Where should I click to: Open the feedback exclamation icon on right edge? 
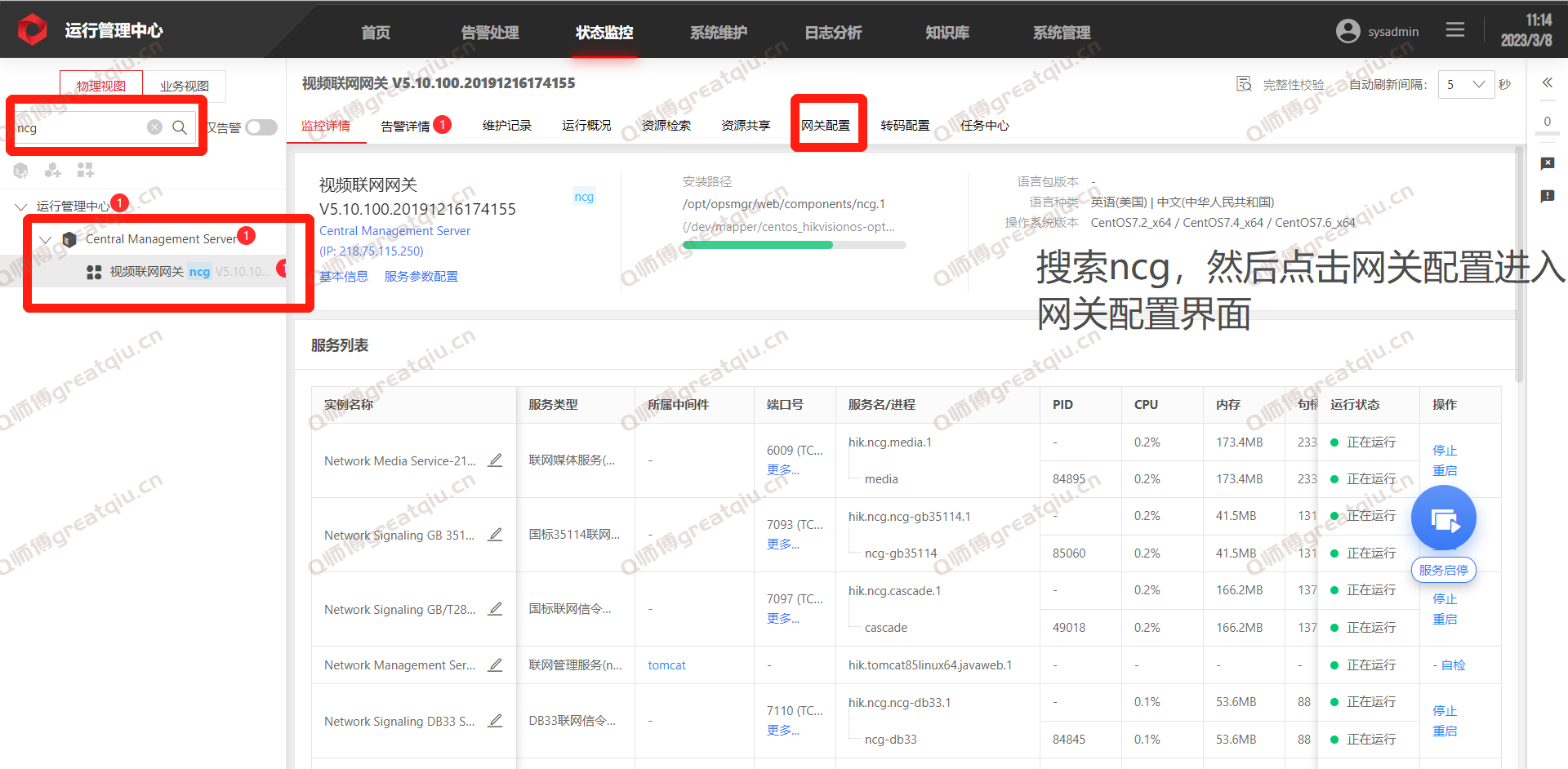click(1548, 197)
